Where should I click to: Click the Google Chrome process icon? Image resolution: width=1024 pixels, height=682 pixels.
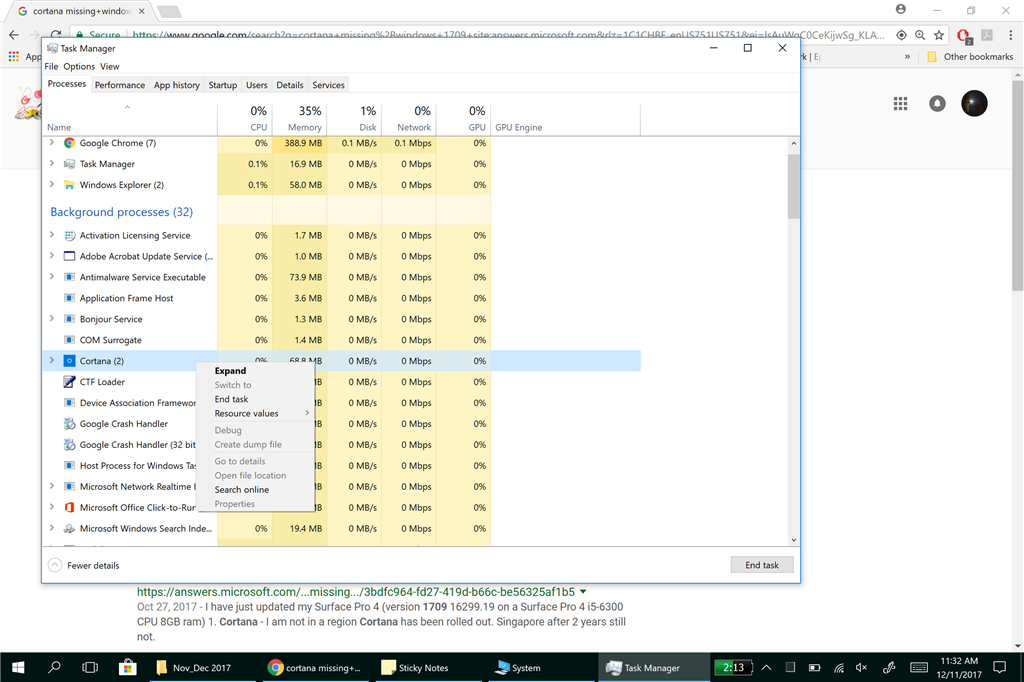click(69, 143)
